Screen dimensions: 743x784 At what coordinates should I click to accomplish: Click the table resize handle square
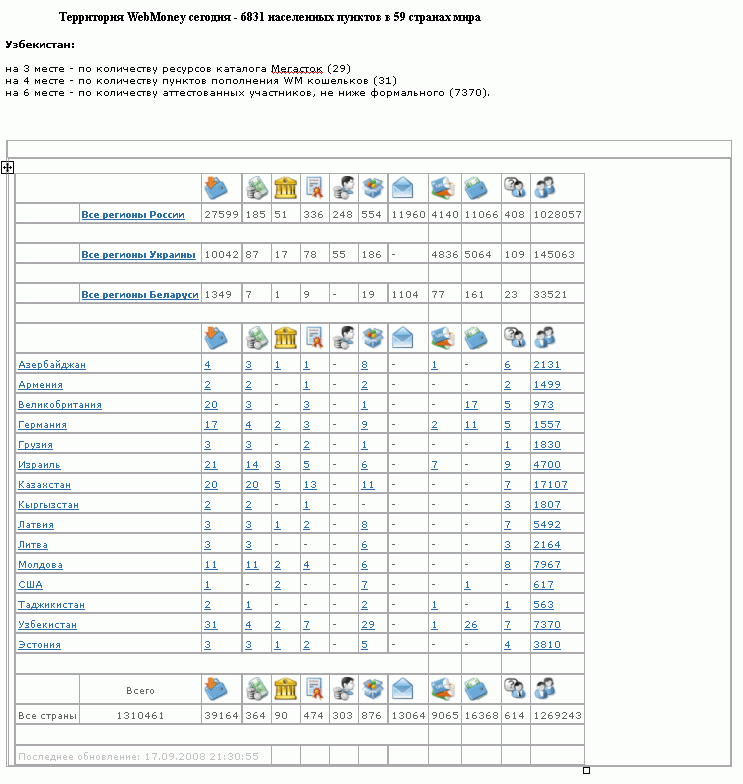click(x=587, y=770)
